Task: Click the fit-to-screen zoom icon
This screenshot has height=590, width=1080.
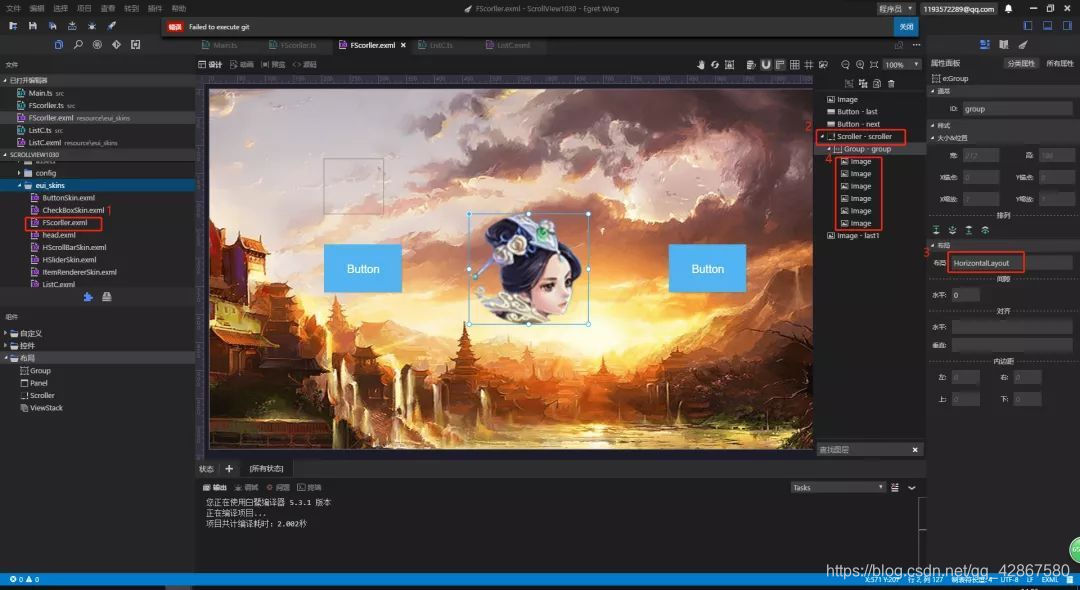Action: [x=874, y=65]
